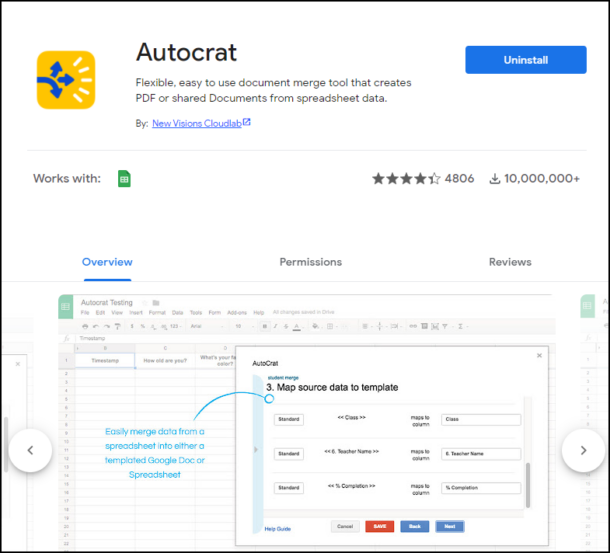Open the Standard dropdown for the Class row
This screenshot has height=553, width=610.
pos(288,420)
